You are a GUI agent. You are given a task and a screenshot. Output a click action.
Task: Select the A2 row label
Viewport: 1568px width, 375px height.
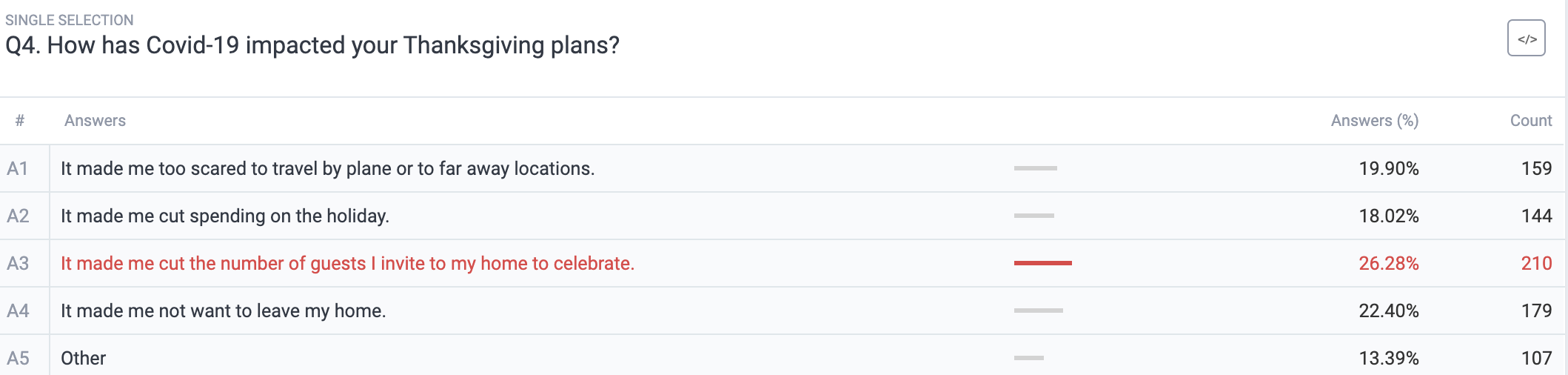click(18, 216)
